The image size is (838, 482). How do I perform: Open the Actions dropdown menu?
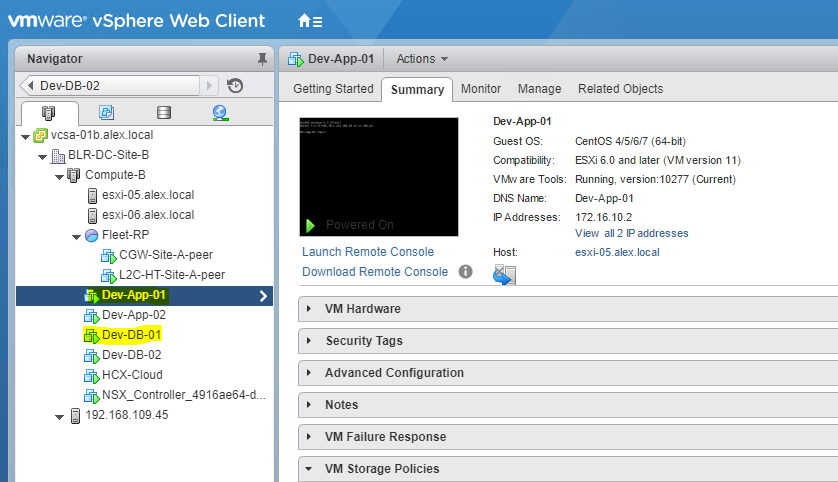coord(422,59)
